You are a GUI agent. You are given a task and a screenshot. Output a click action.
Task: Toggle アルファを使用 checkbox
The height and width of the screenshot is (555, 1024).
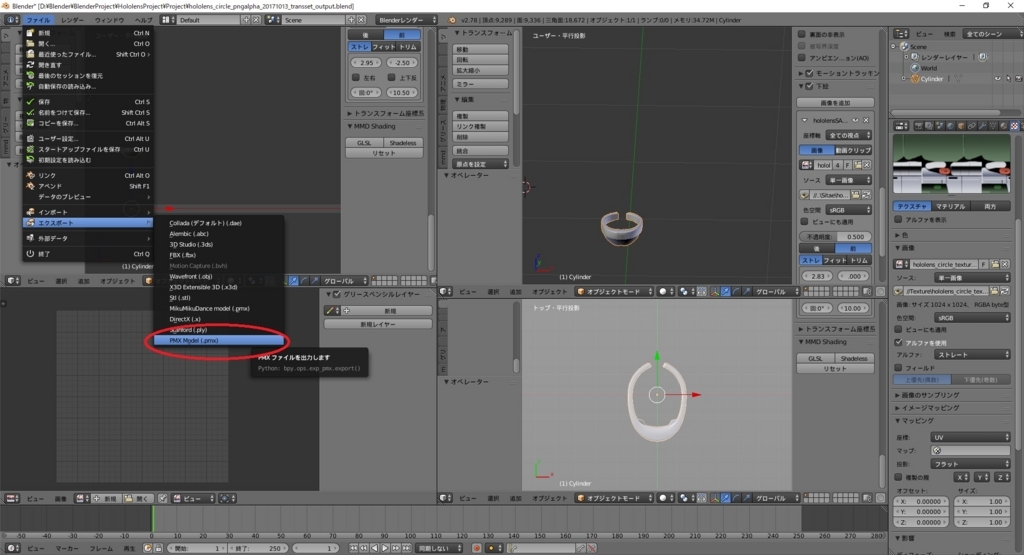point(899,342)
